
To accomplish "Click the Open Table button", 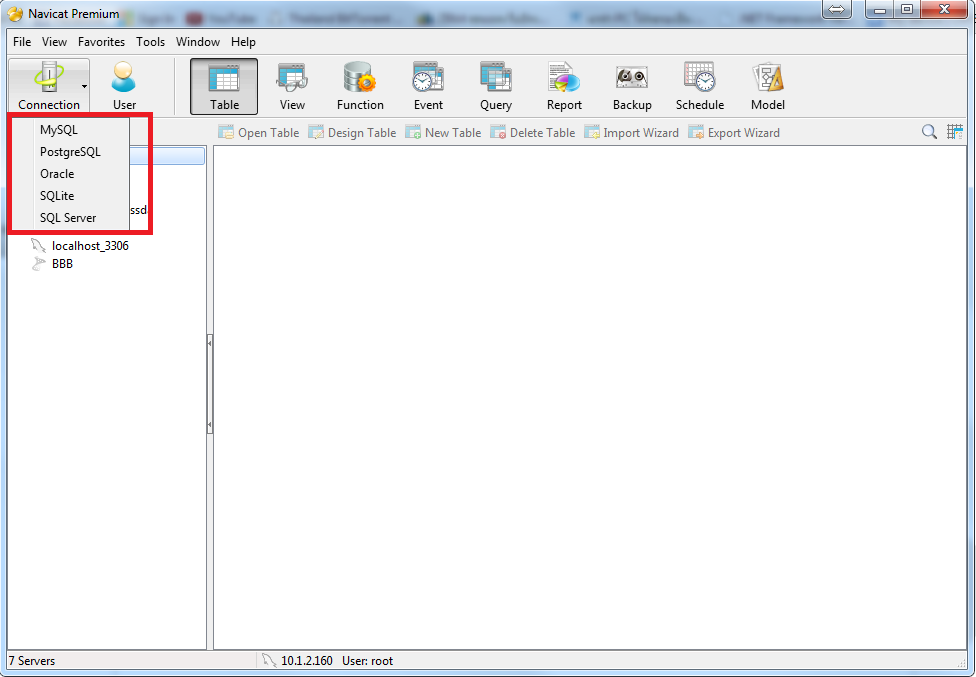I will pyautogui.click(x=258, y=133).
